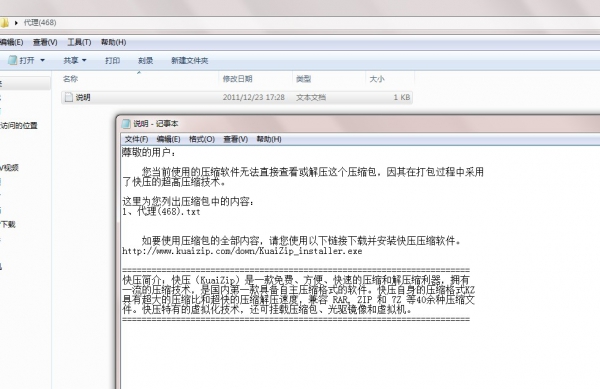Viewport: 600px width, 389px height.
Task: Click the 1 KB size cell
Action: [402, 98]
